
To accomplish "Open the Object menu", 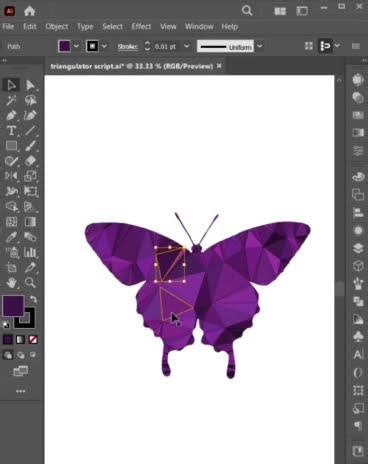I will click(x=57, y=27).
